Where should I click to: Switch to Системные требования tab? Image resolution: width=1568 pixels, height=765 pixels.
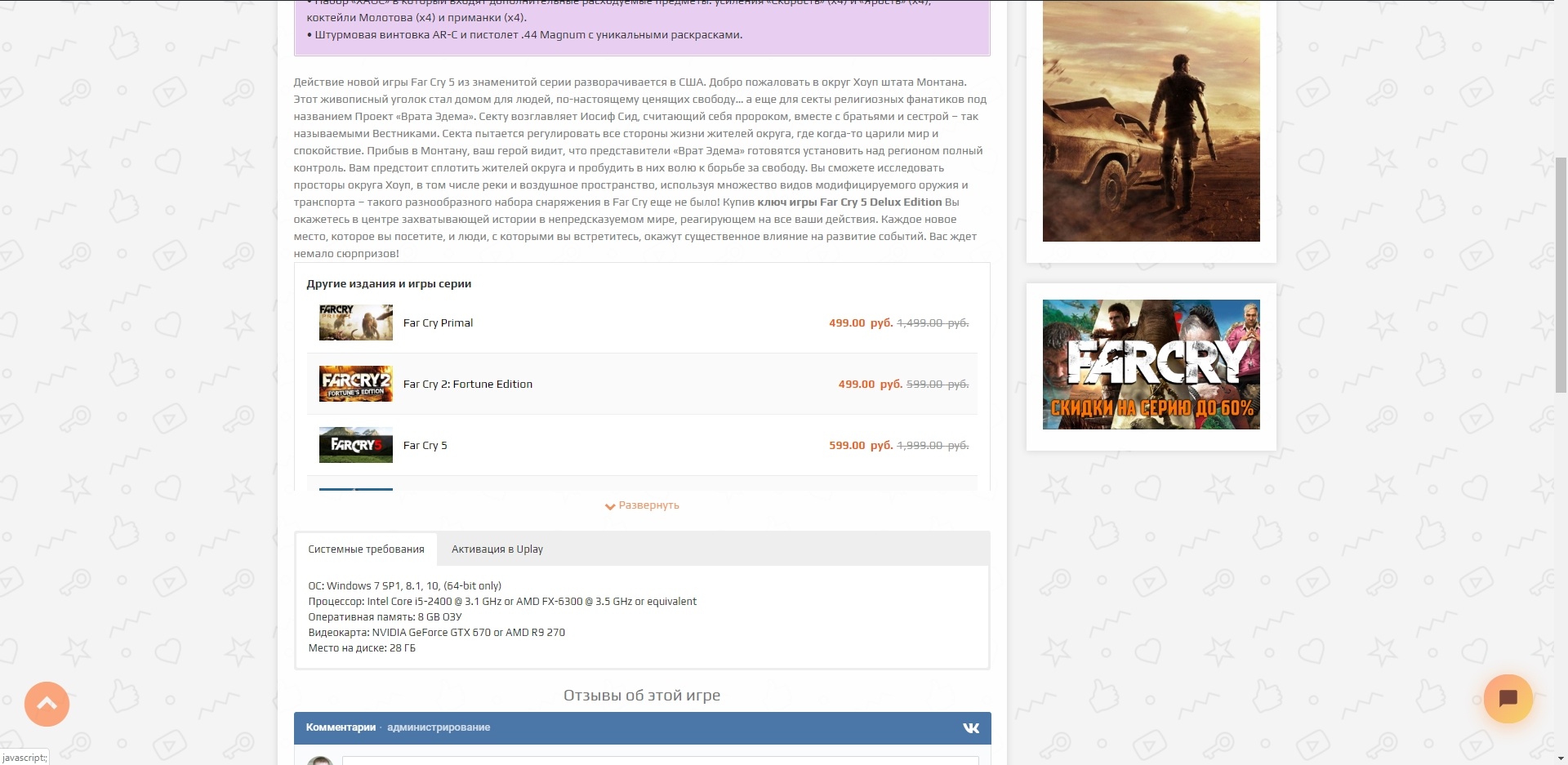366,549
